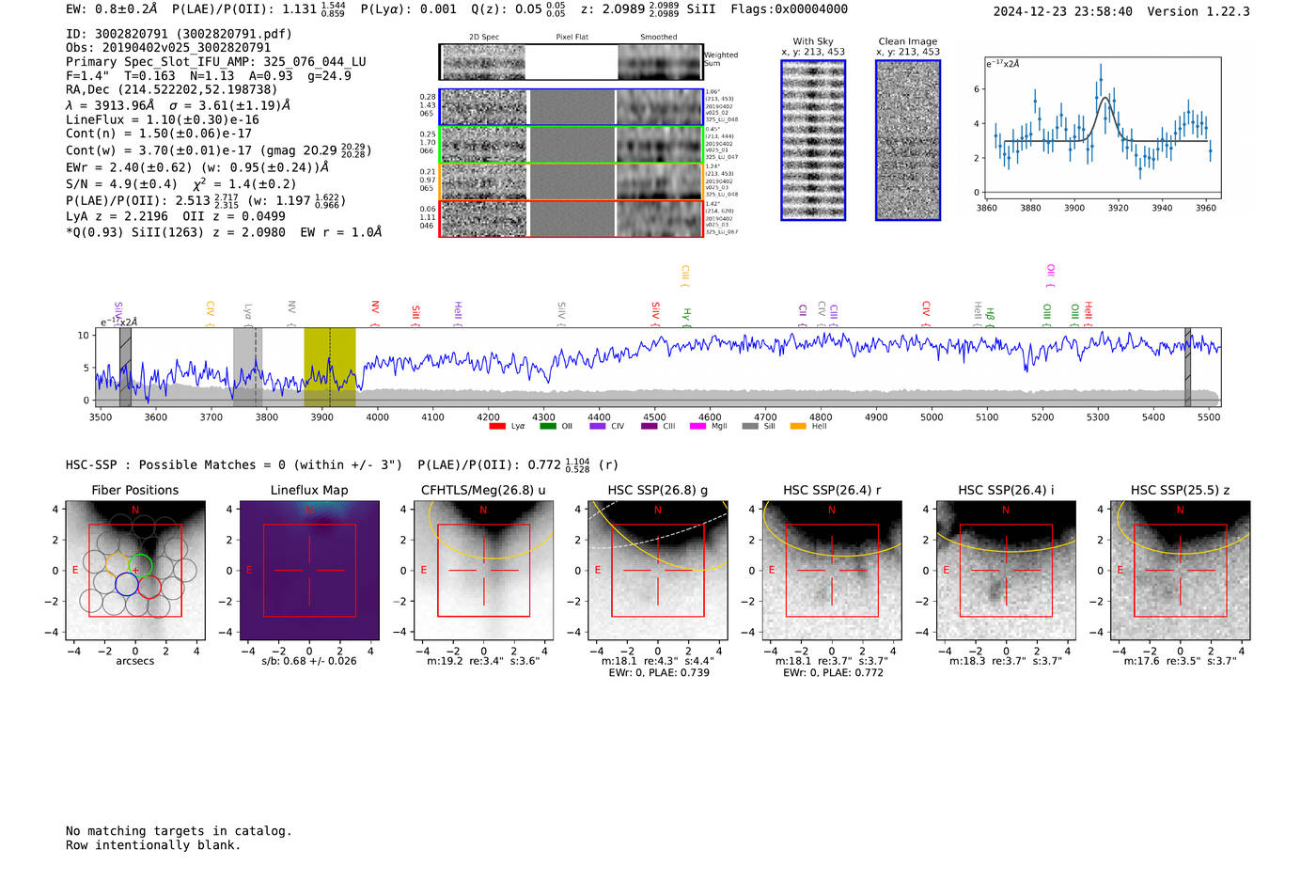
Task: Click the Smoothed column header
Action: click(x=659, y=37)
